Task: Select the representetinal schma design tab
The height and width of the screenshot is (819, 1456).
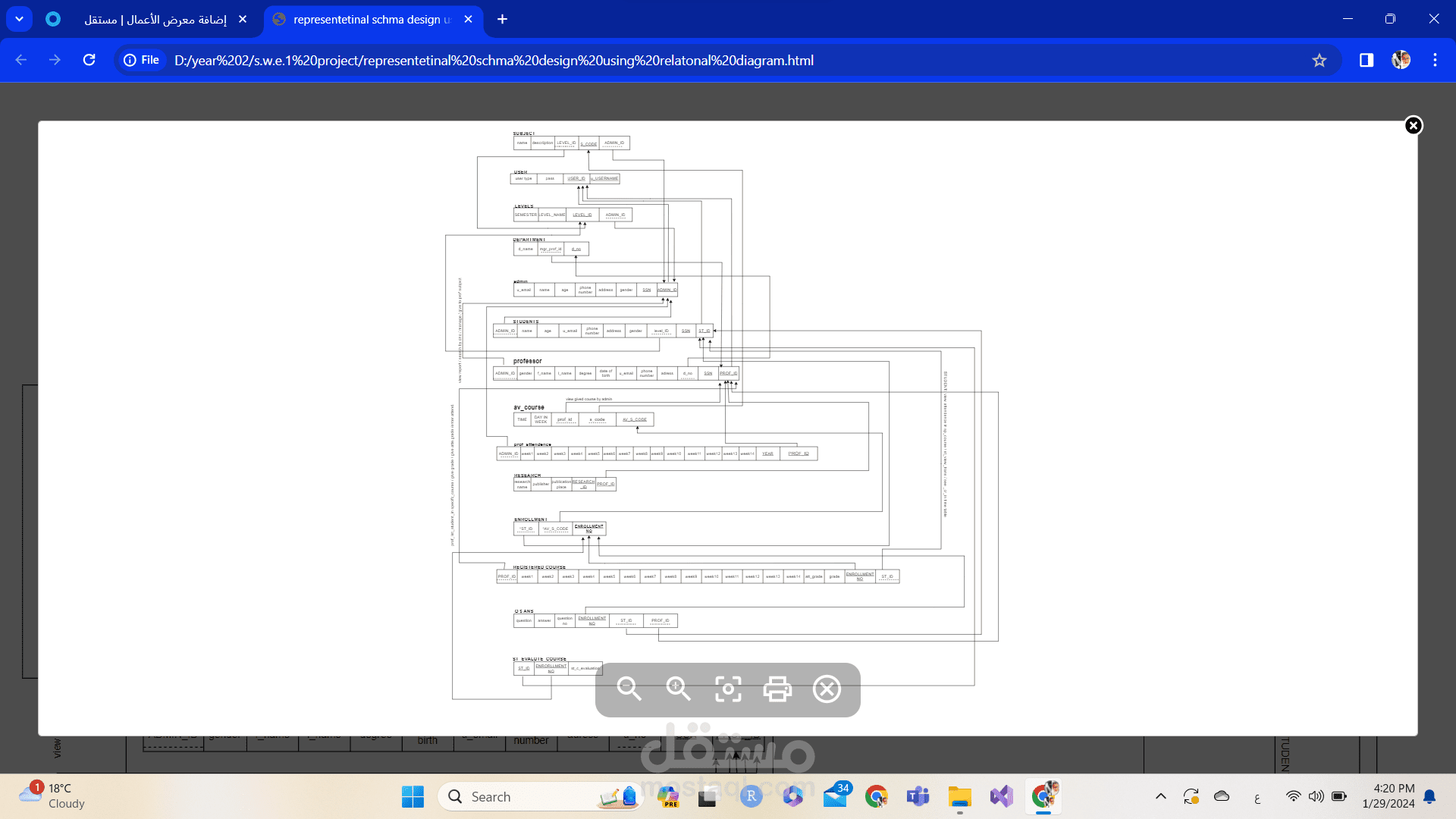Action: [x=372, y=20]
